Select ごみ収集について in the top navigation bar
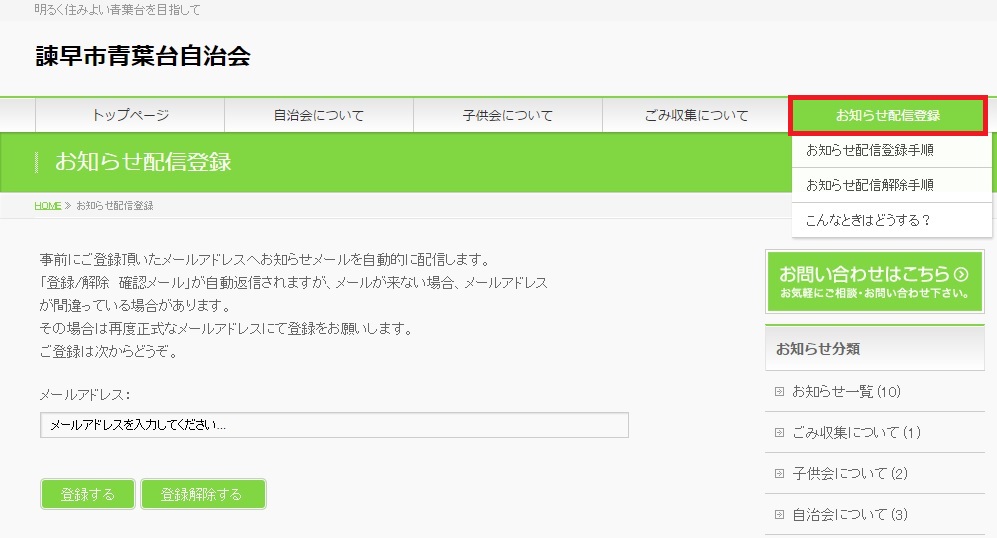 pos(696,115)
